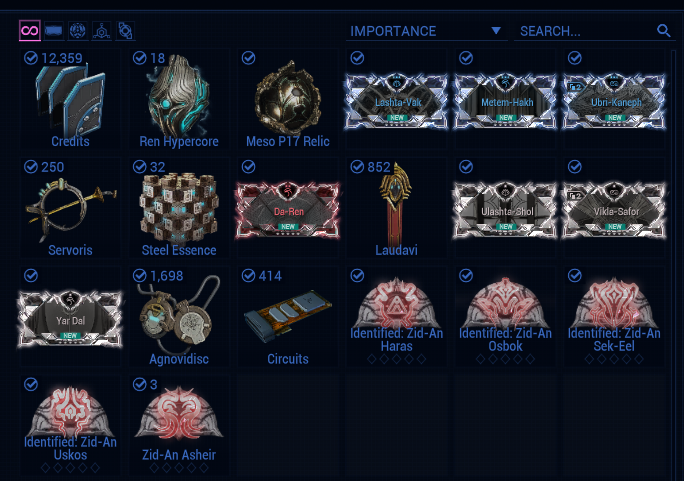Select the Ren Hypercore item
Screen dimensions: 684x481
click(179, 100)
